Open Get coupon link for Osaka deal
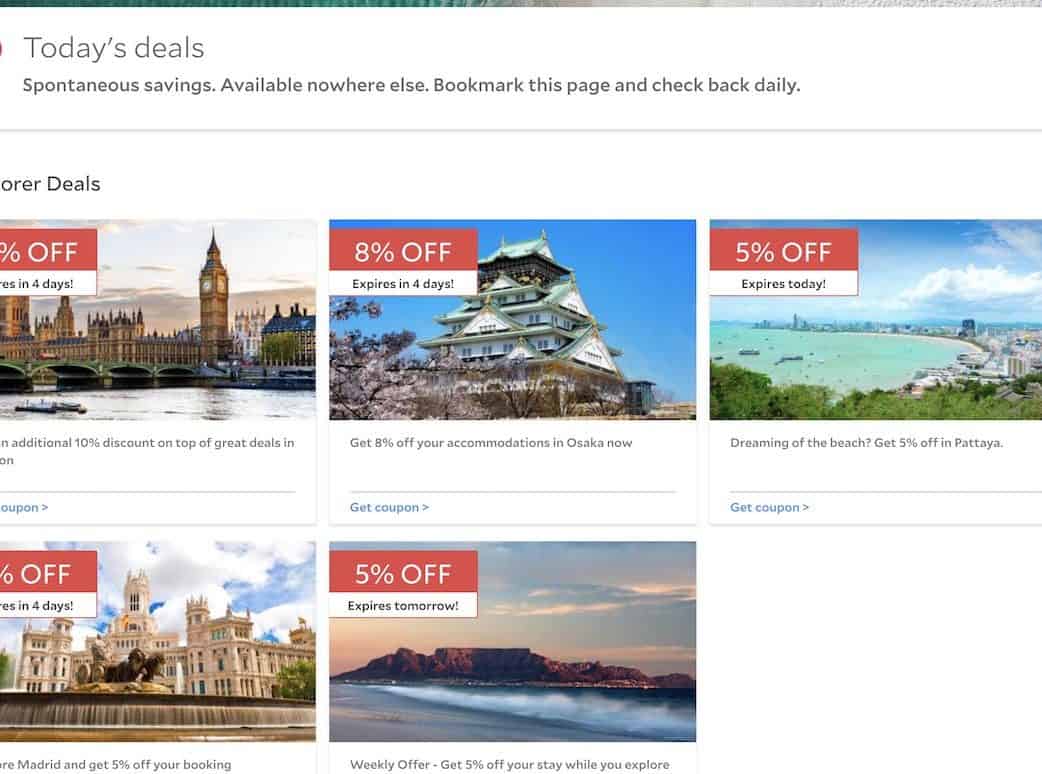Image resolution: width=1042 pixels, height=774 pixels. pyautogui.click(x=389, y=508)
